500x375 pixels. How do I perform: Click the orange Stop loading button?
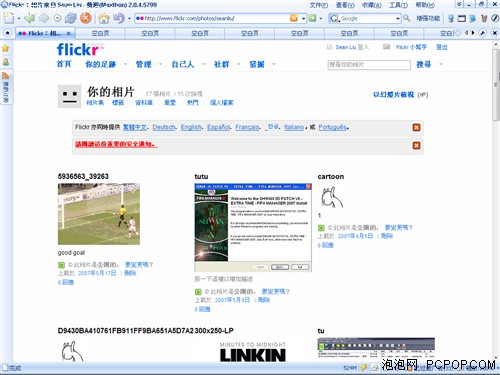coord(86,18)
